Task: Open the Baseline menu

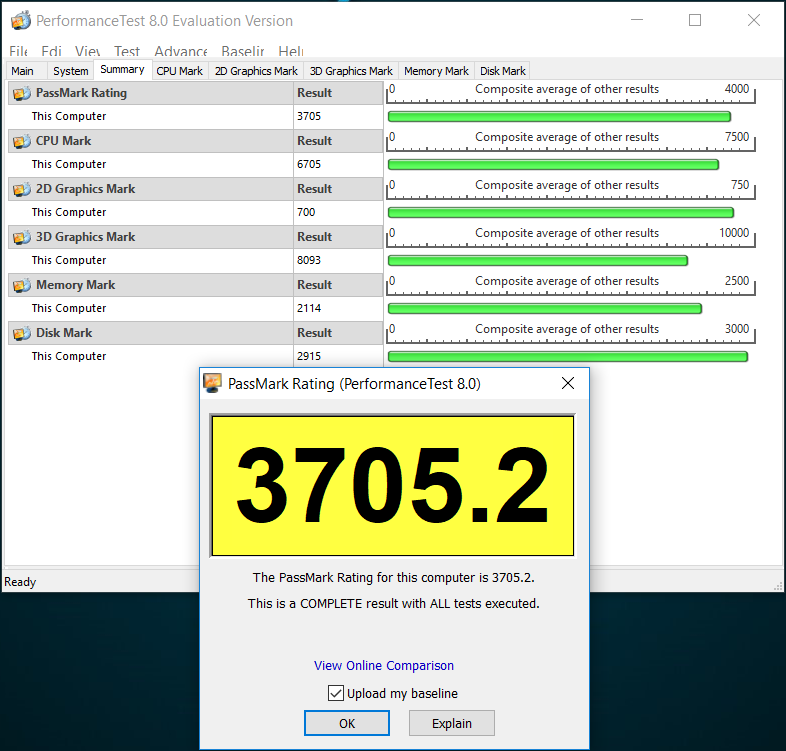Action: 243,51
